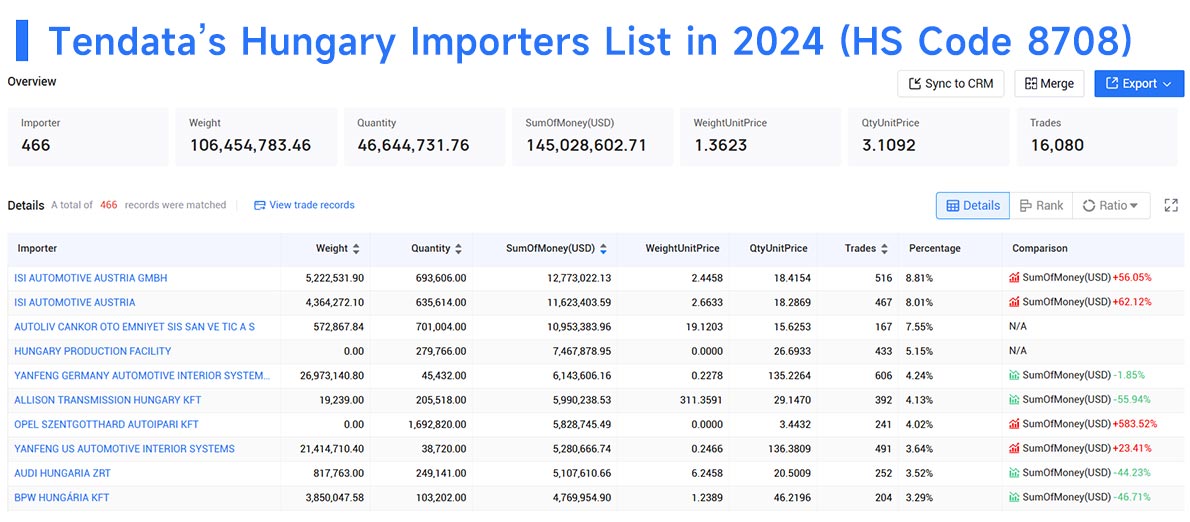The image size is (1190, 522).
Task: Sort by the Quantity column arrows
Action: pos(458,248)
